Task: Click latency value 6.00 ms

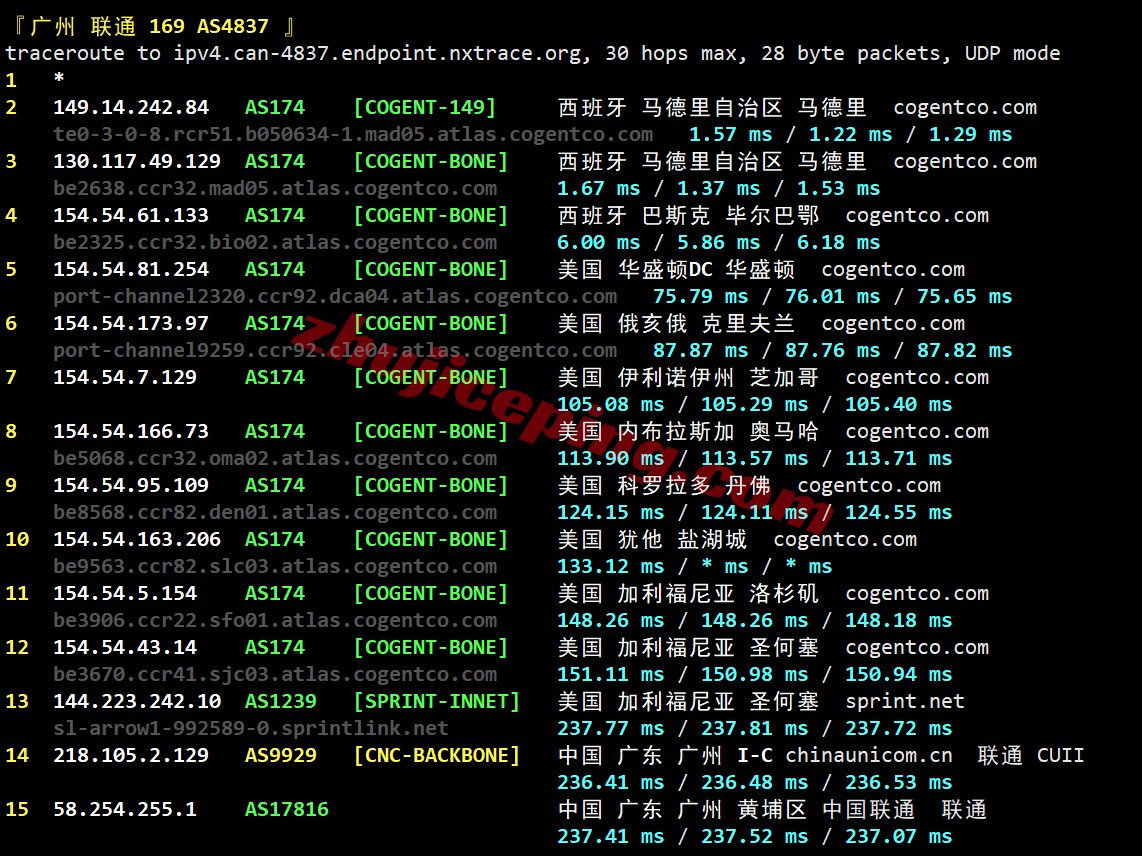Action: coord(599,243)
